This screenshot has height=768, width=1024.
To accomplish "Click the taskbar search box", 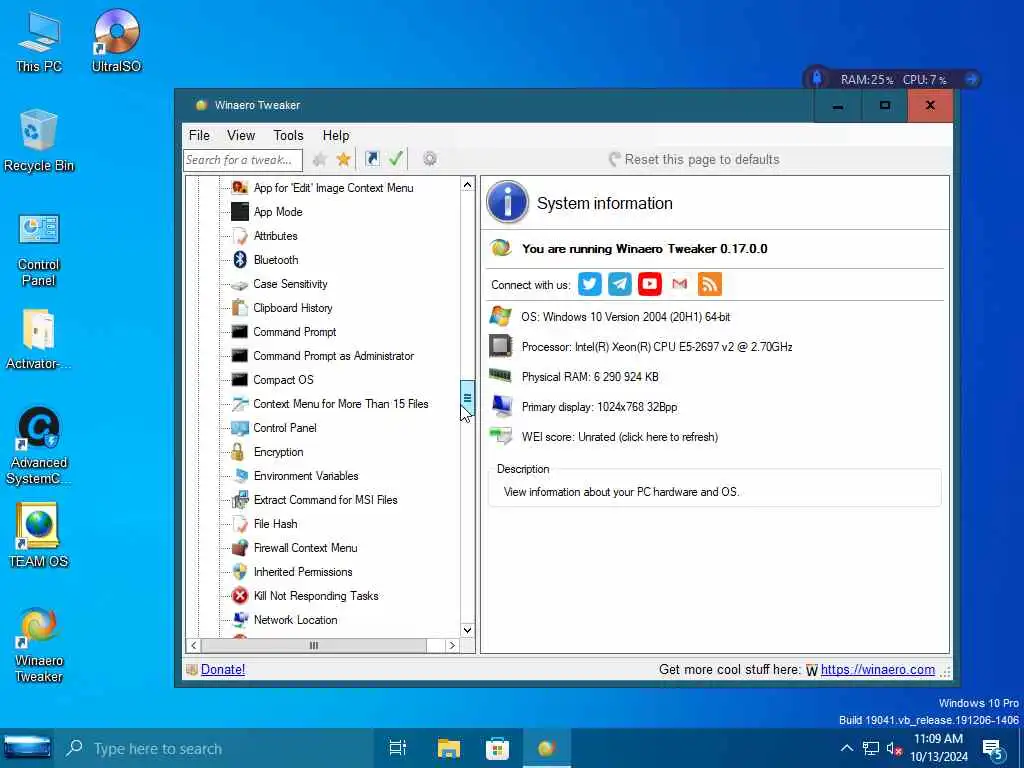I will [x=215, y=748].
